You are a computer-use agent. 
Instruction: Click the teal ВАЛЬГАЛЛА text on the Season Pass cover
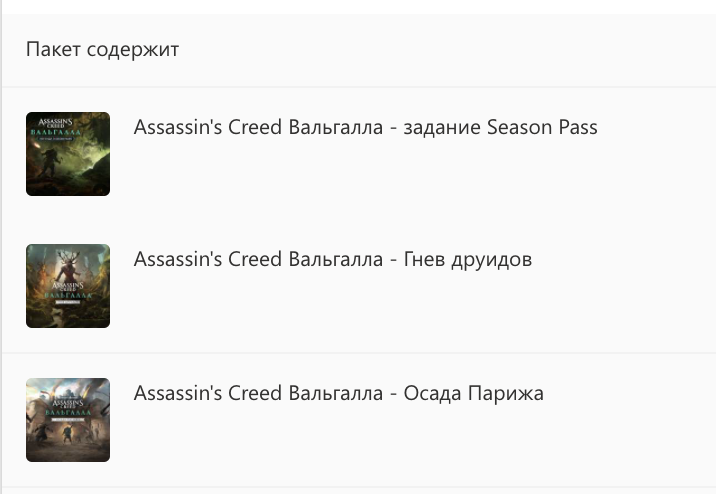click(x=56, y=132)
